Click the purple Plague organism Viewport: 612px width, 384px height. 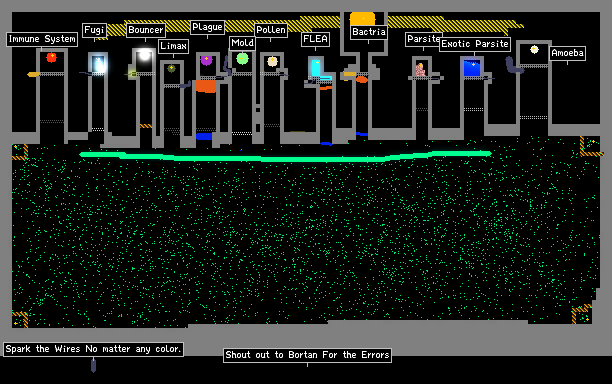[x=206, y=60]
